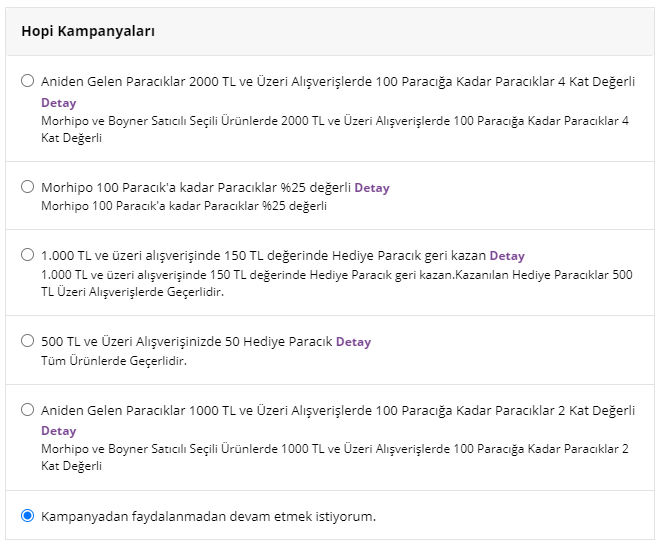Select 1.000 TL 150 TL Hediye Paracık radio
The width and height of the screenshot is (664, 555).
point(28,255)
